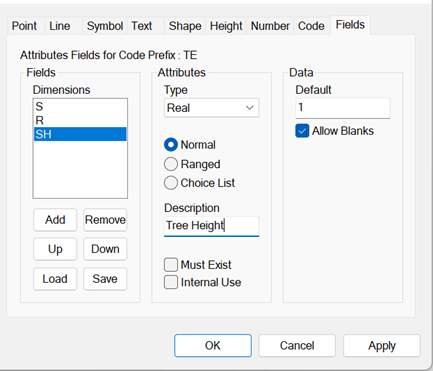Viewport: 433px width, 371px height.
Task: Click the Load fields button
Action: point(55,279)
